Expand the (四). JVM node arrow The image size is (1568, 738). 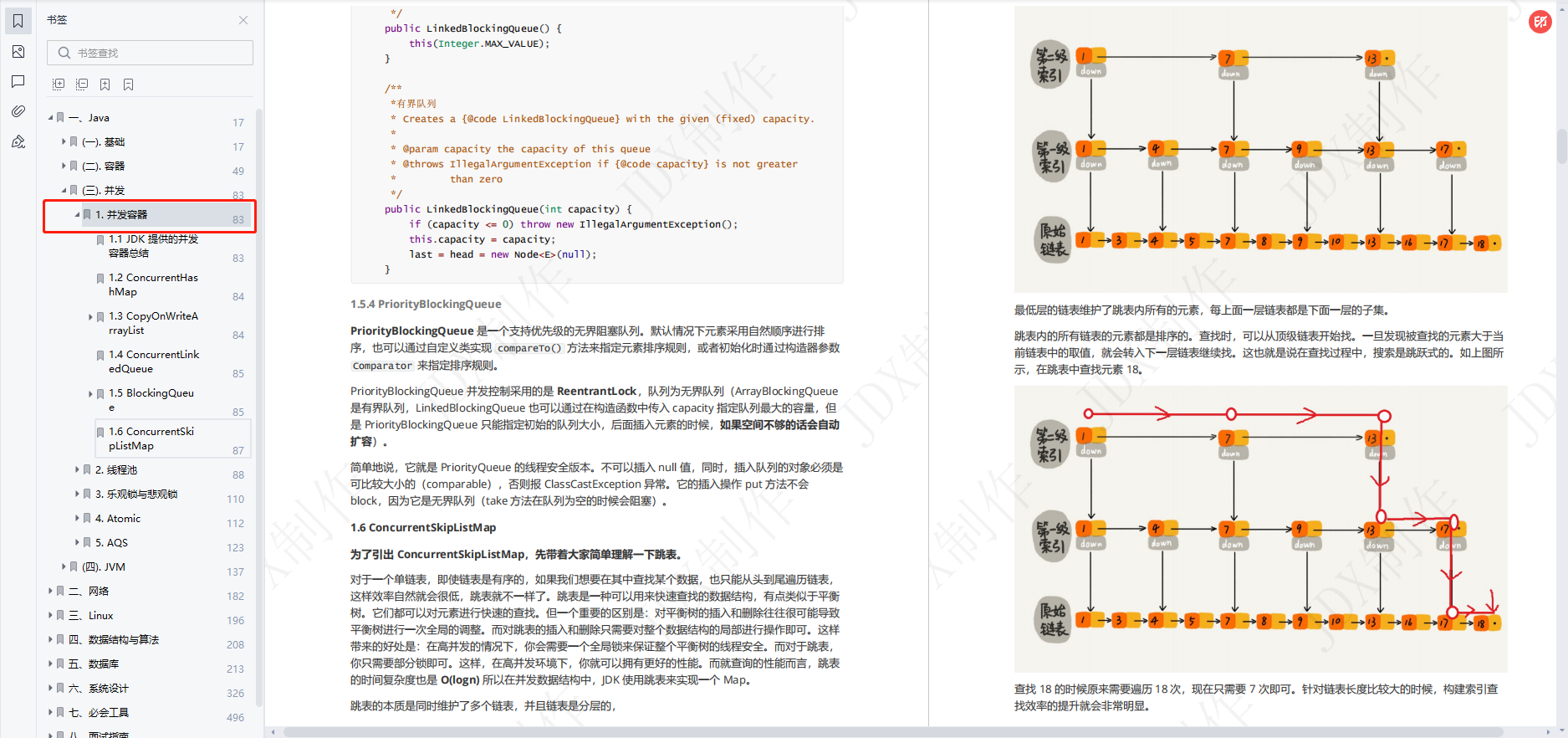(64, 567)
